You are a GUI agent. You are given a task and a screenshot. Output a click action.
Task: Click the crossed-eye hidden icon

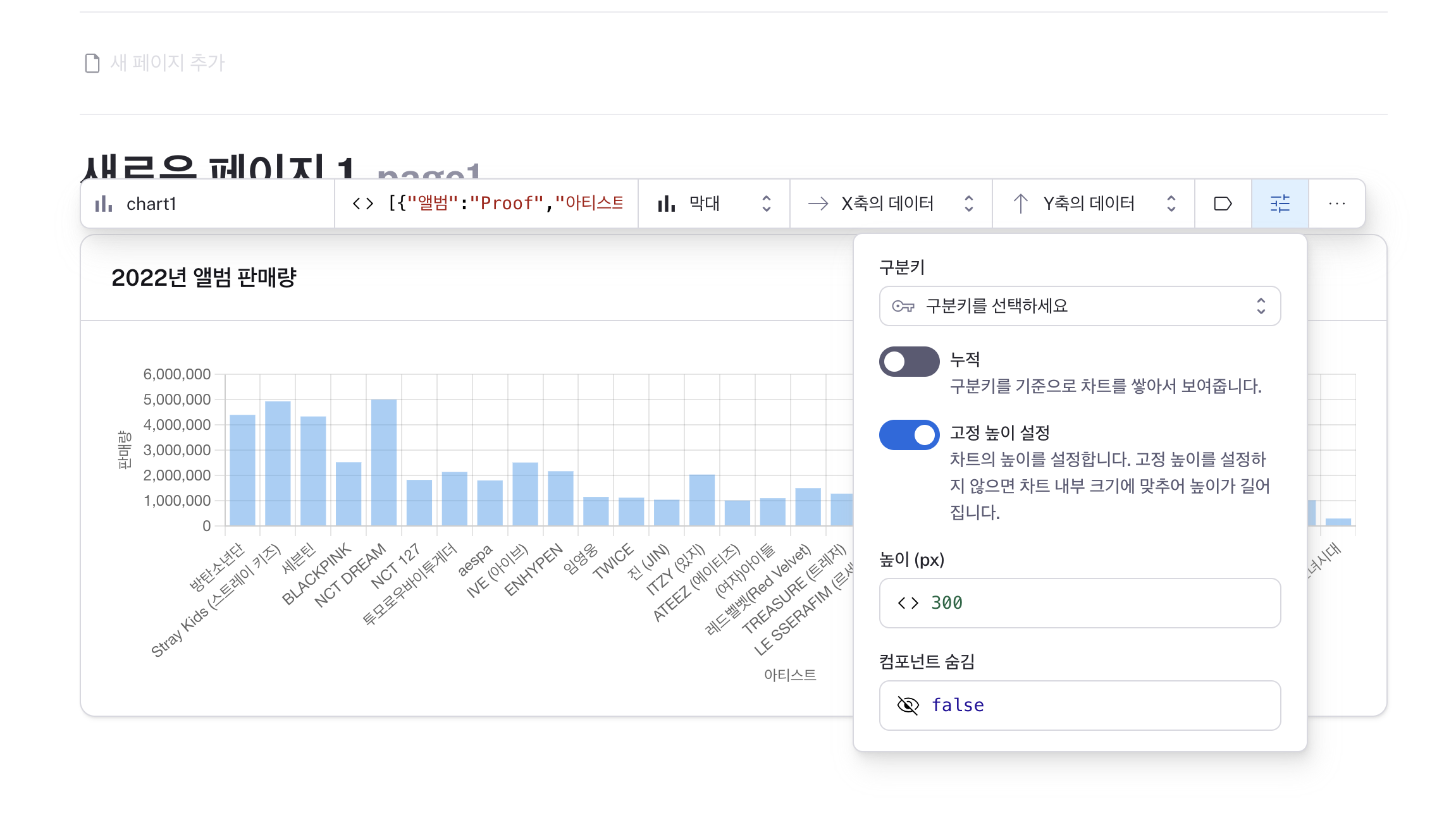908,706
